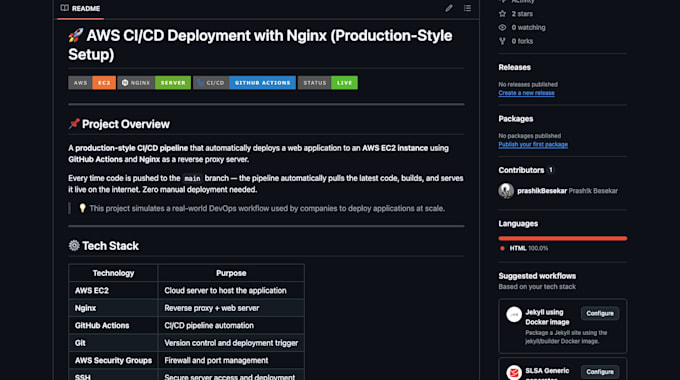
Task: Click the pushpin emoji by Project Overview
Action: pyautogui.click(x=74, y=124)
